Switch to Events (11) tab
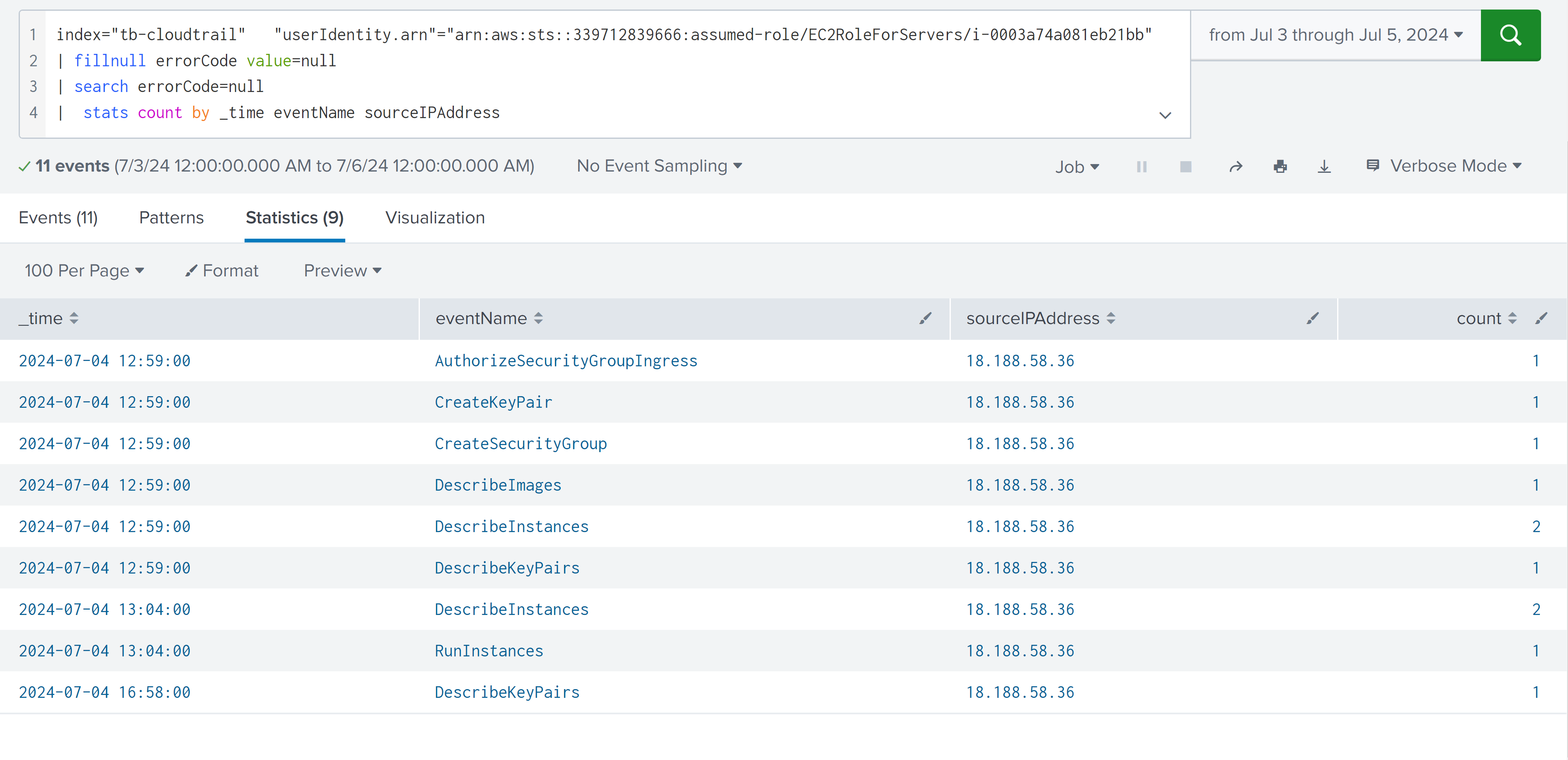Screen dimensions: 1568x760 pyautogui.click(x=58, y=218)
